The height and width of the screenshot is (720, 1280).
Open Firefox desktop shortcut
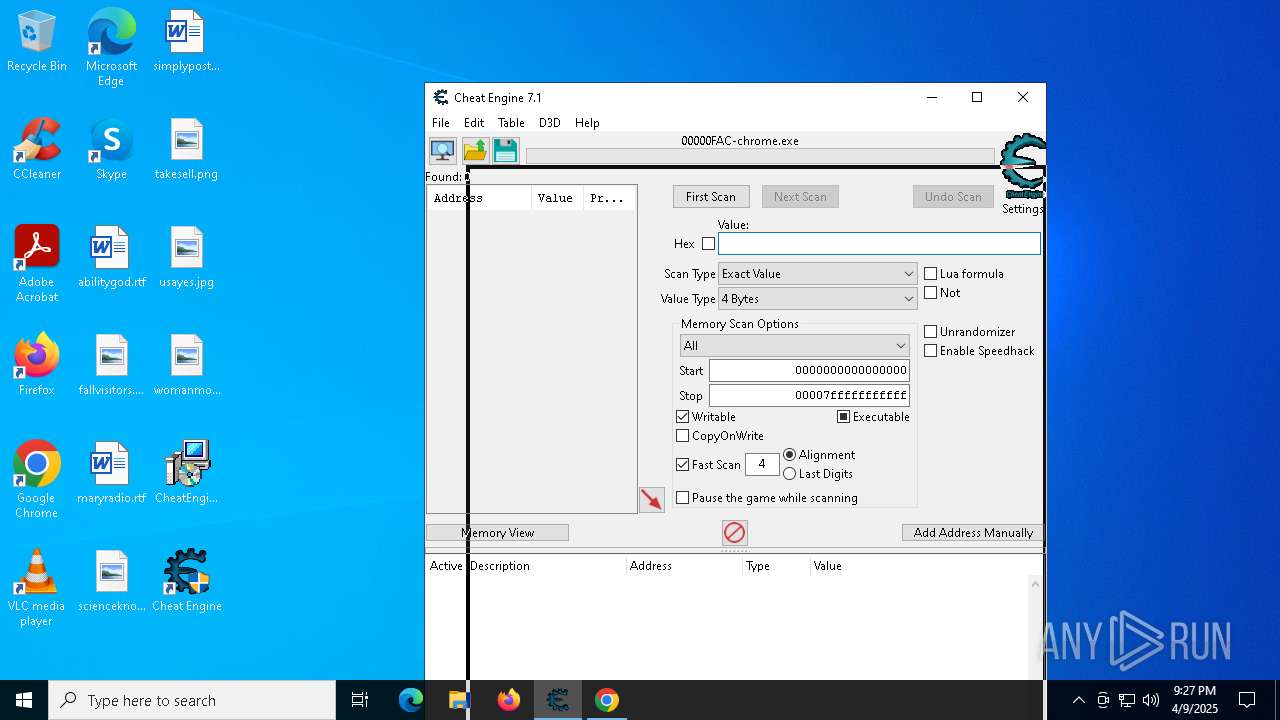[x=37, y=365]
